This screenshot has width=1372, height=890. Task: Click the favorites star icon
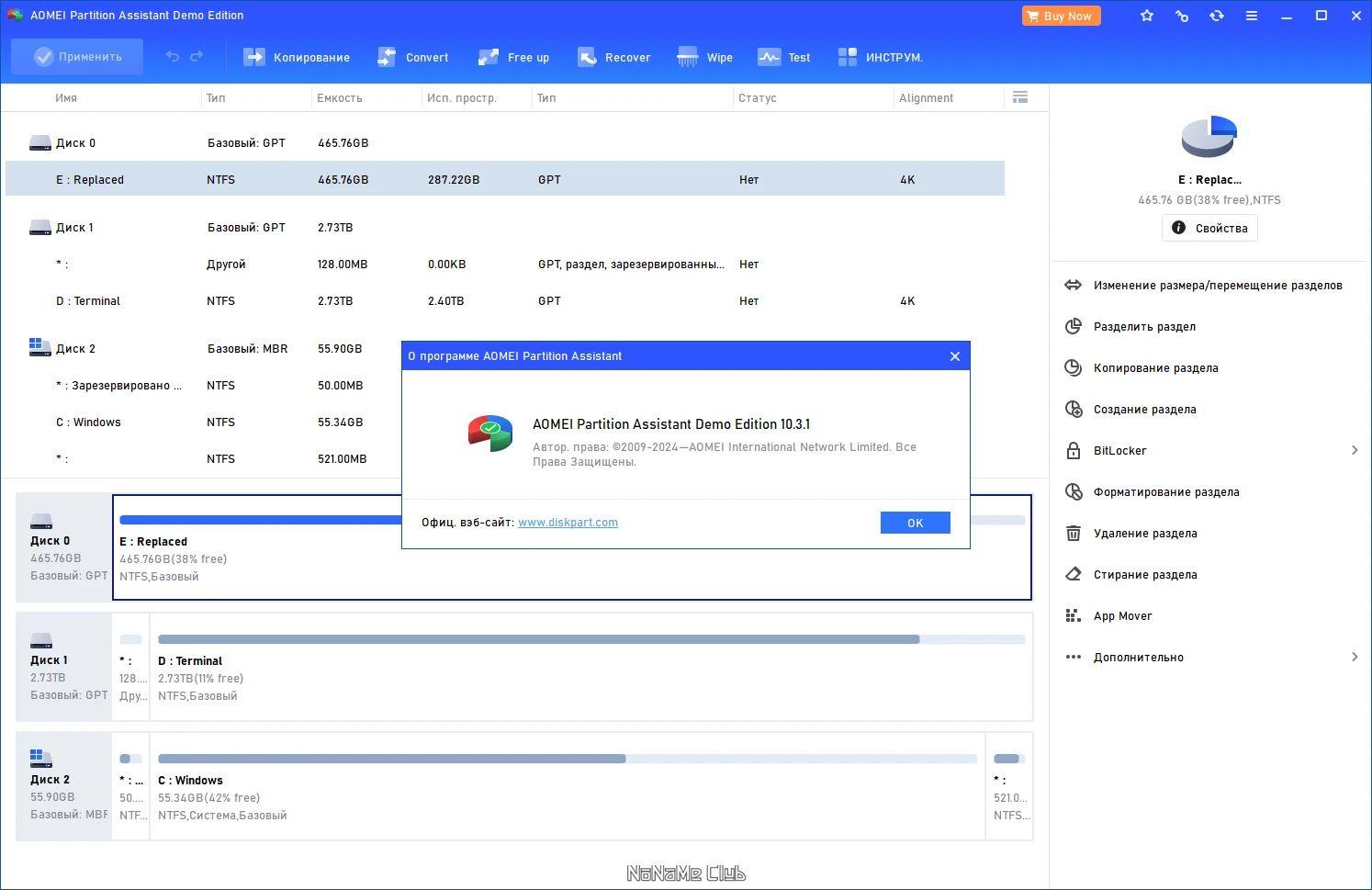coord(1147,16)
